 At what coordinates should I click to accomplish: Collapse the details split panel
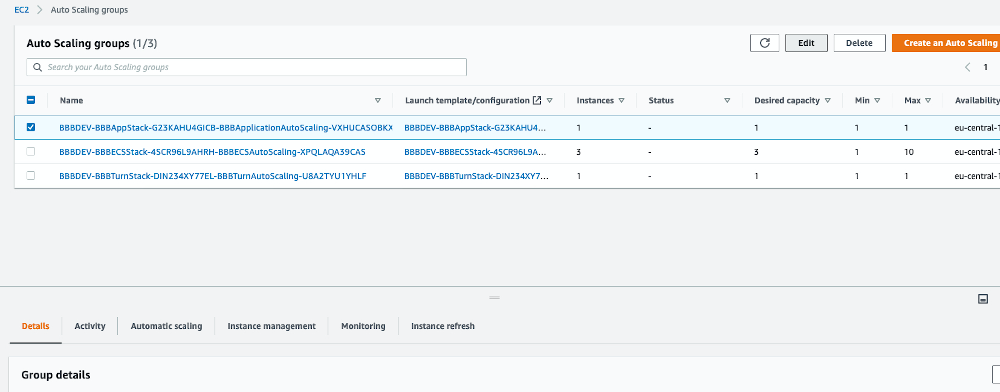point(983,299)
